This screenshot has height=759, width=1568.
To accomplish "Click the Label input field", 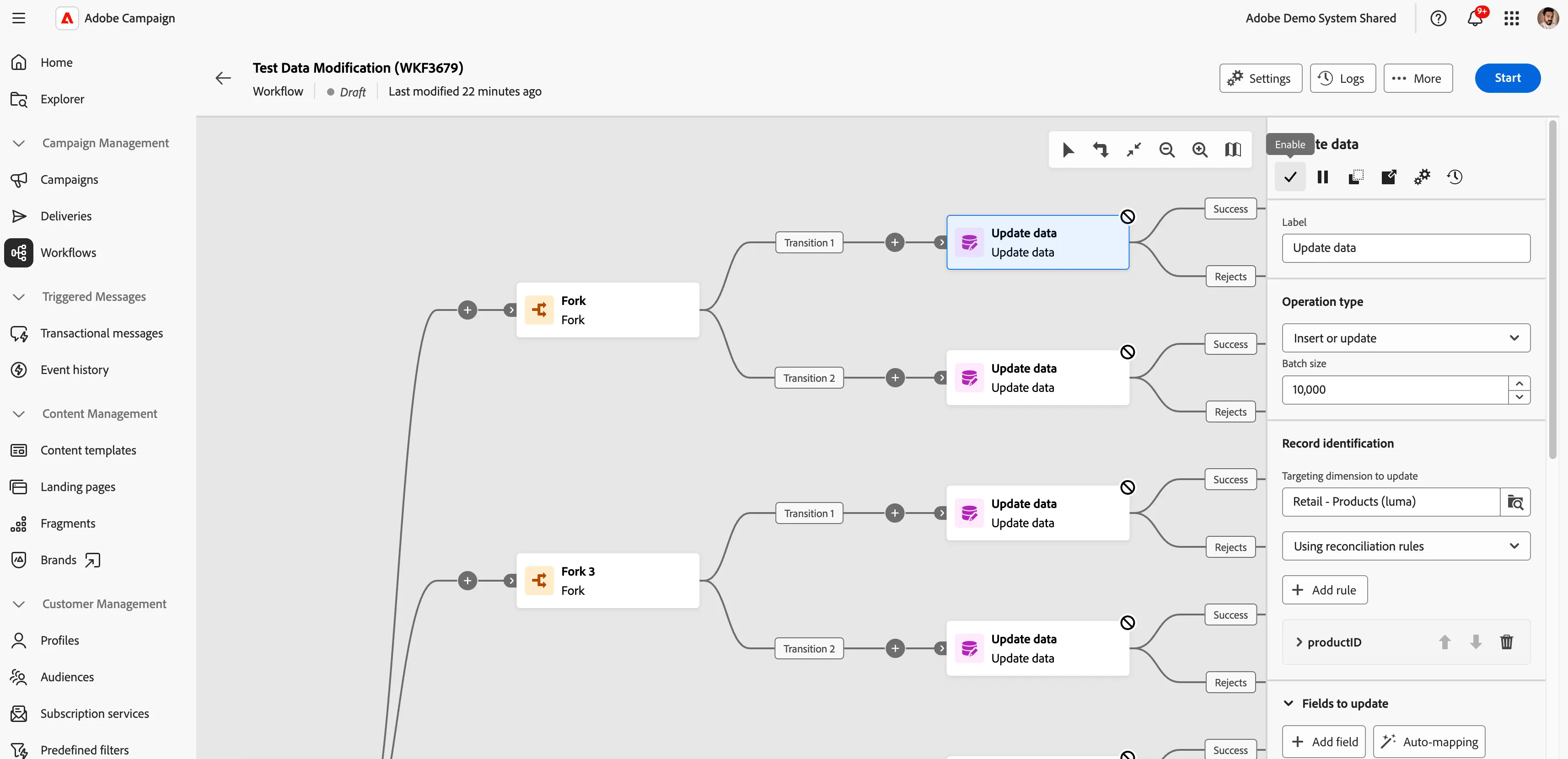I will click(x=1406, y=248).
